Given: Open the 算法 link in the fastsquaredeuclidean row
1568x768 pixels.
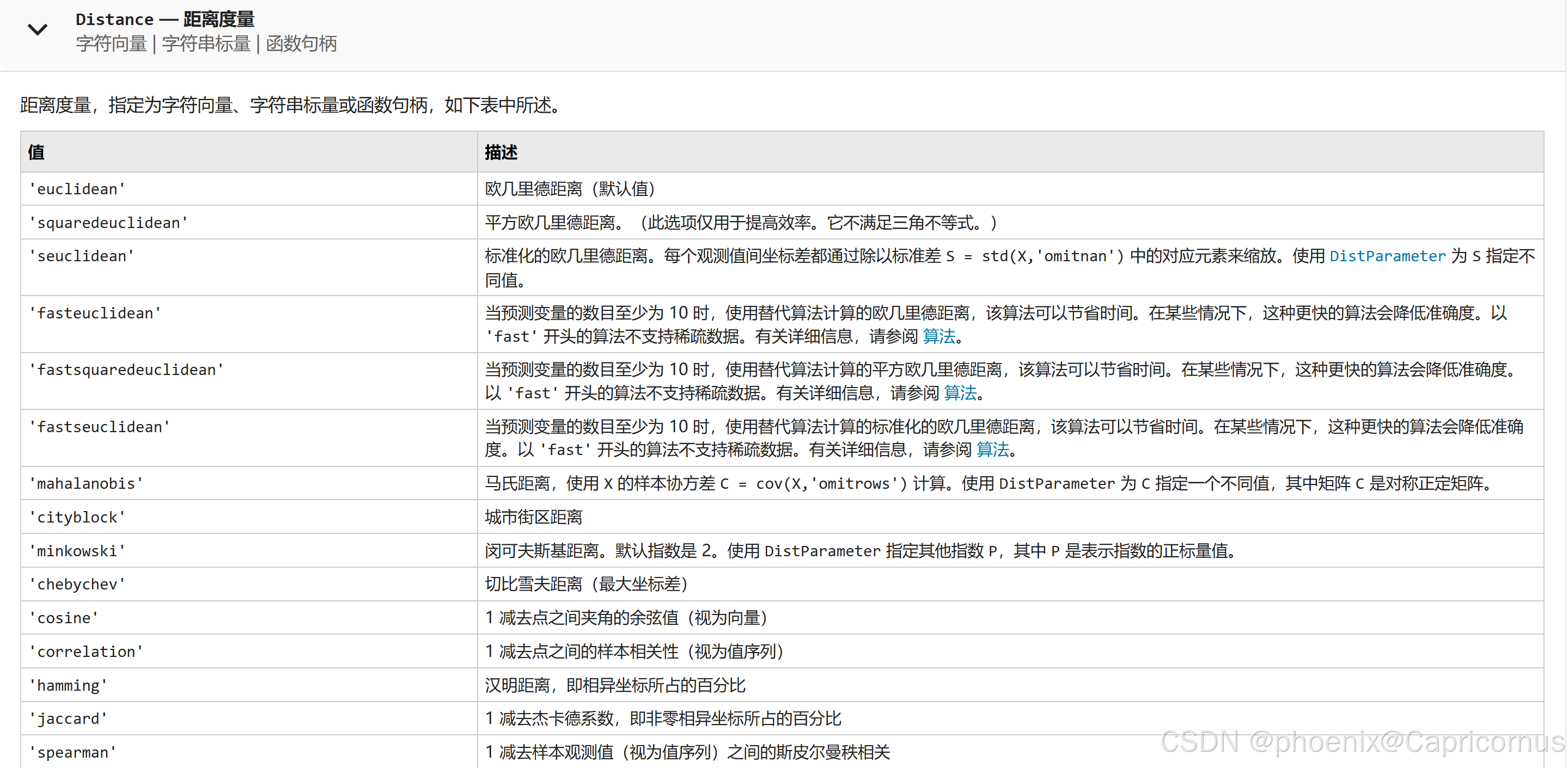Looking at the screenshot, I should [960, 393].
